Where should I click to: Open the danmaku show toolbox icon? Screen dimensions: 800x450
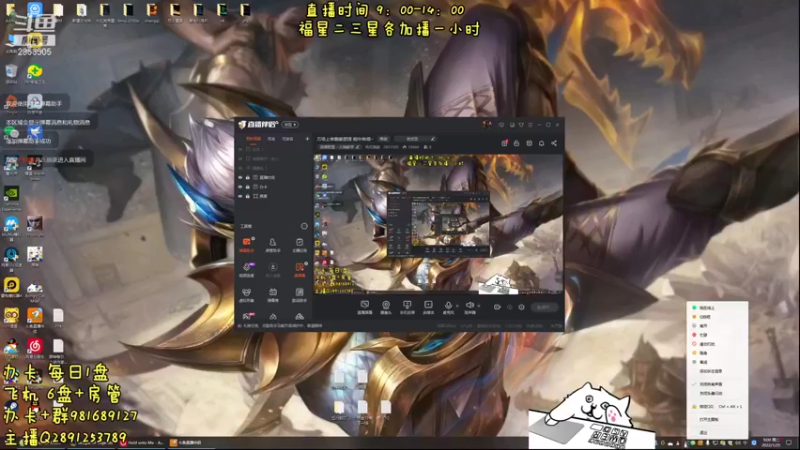pyautogui.click(x=273, y=294)
